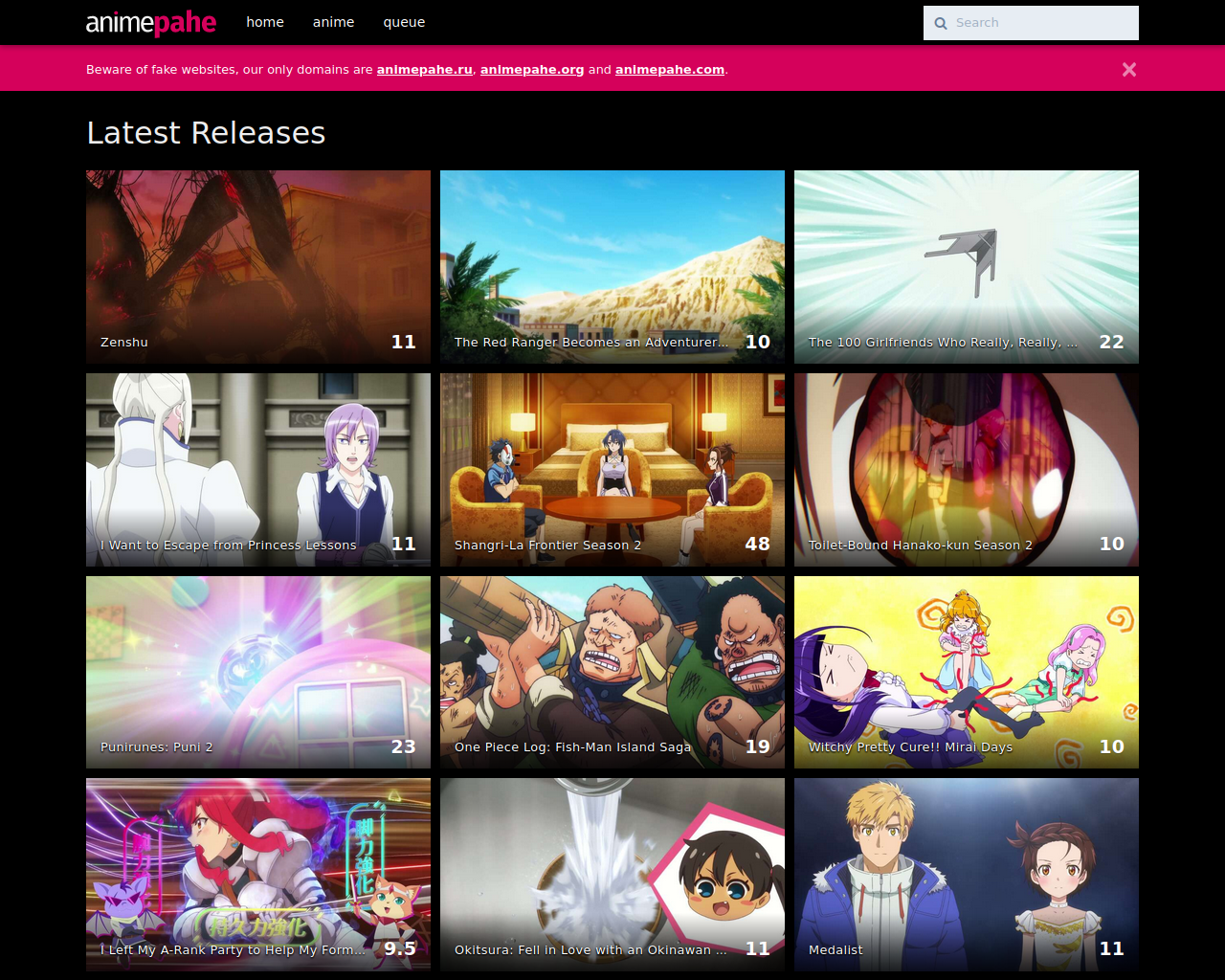Open the anime menu item

point(333,22)
